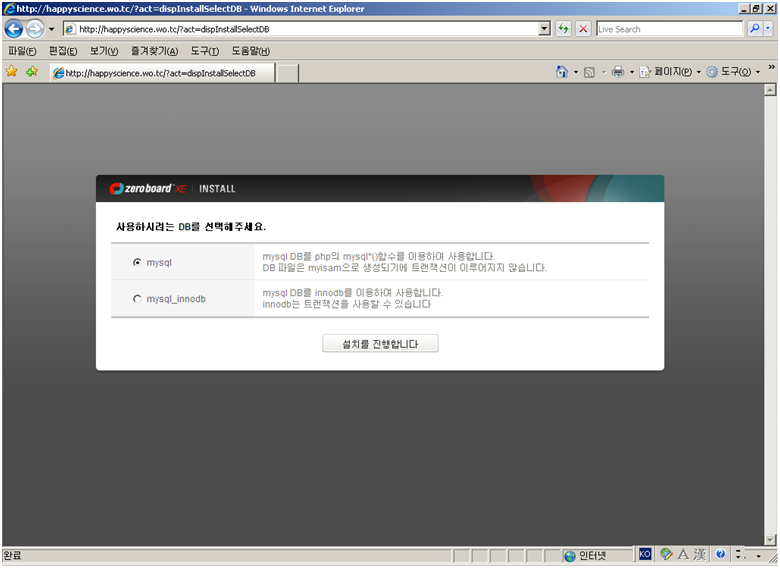Click the Print icon
The height and width of the screenshot is (568, 780).
pyautogui.click(x=618, y=73)
